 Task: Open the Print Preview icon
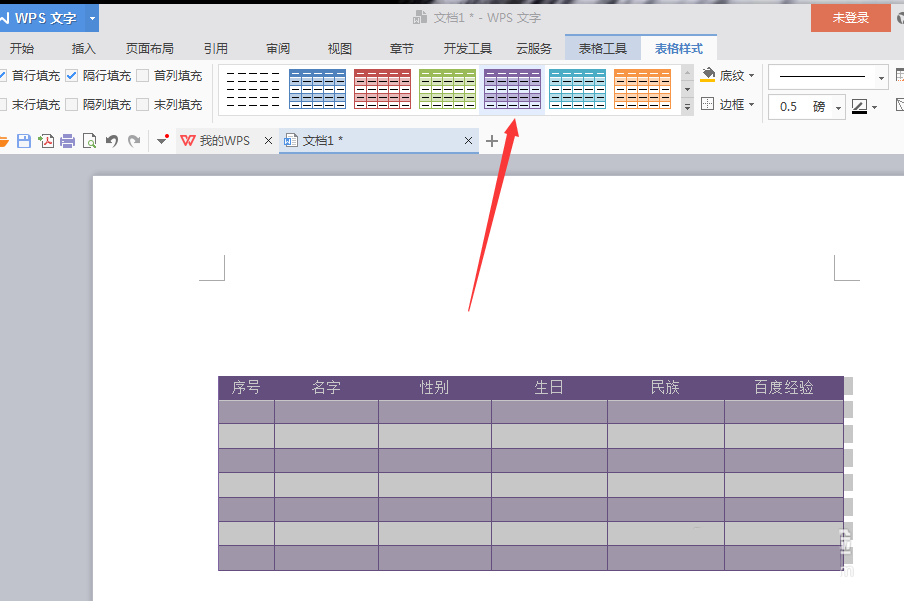[x=89, y=141]
